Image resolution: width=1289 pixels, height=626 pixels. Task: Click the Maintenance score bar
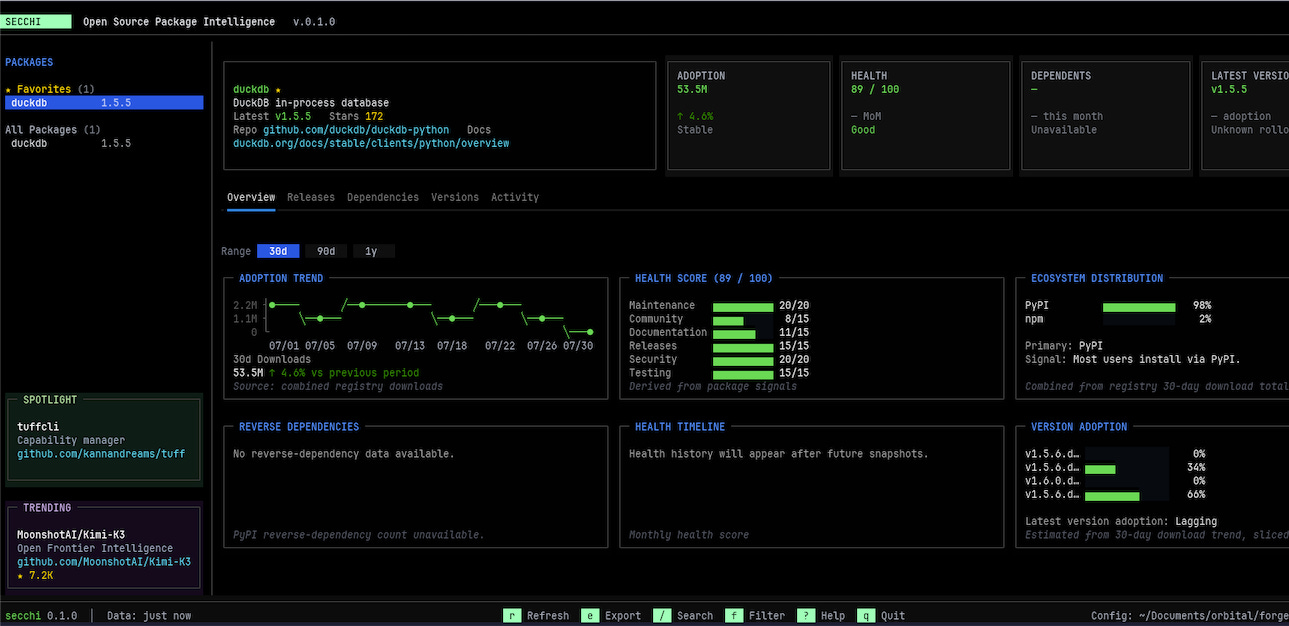tap(743, 306)
